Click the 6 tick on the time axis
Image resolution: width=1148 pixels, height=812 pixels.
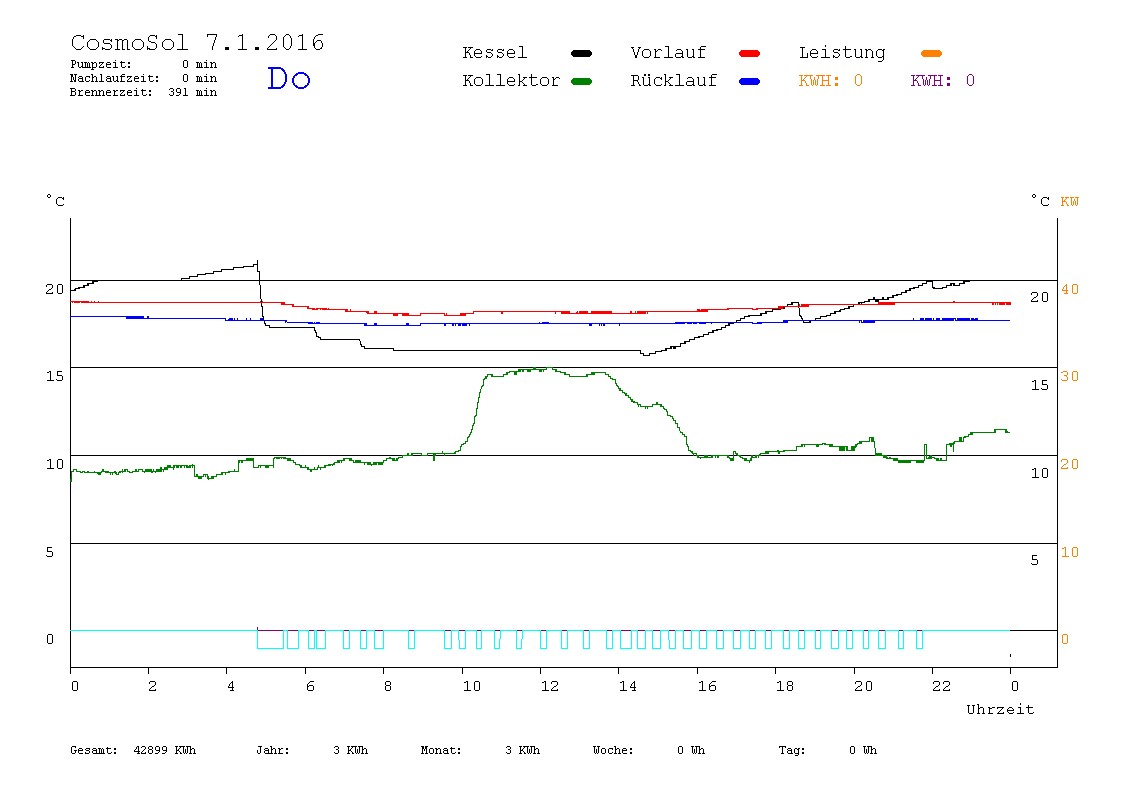pyautogui.click(x=310, y=686)
